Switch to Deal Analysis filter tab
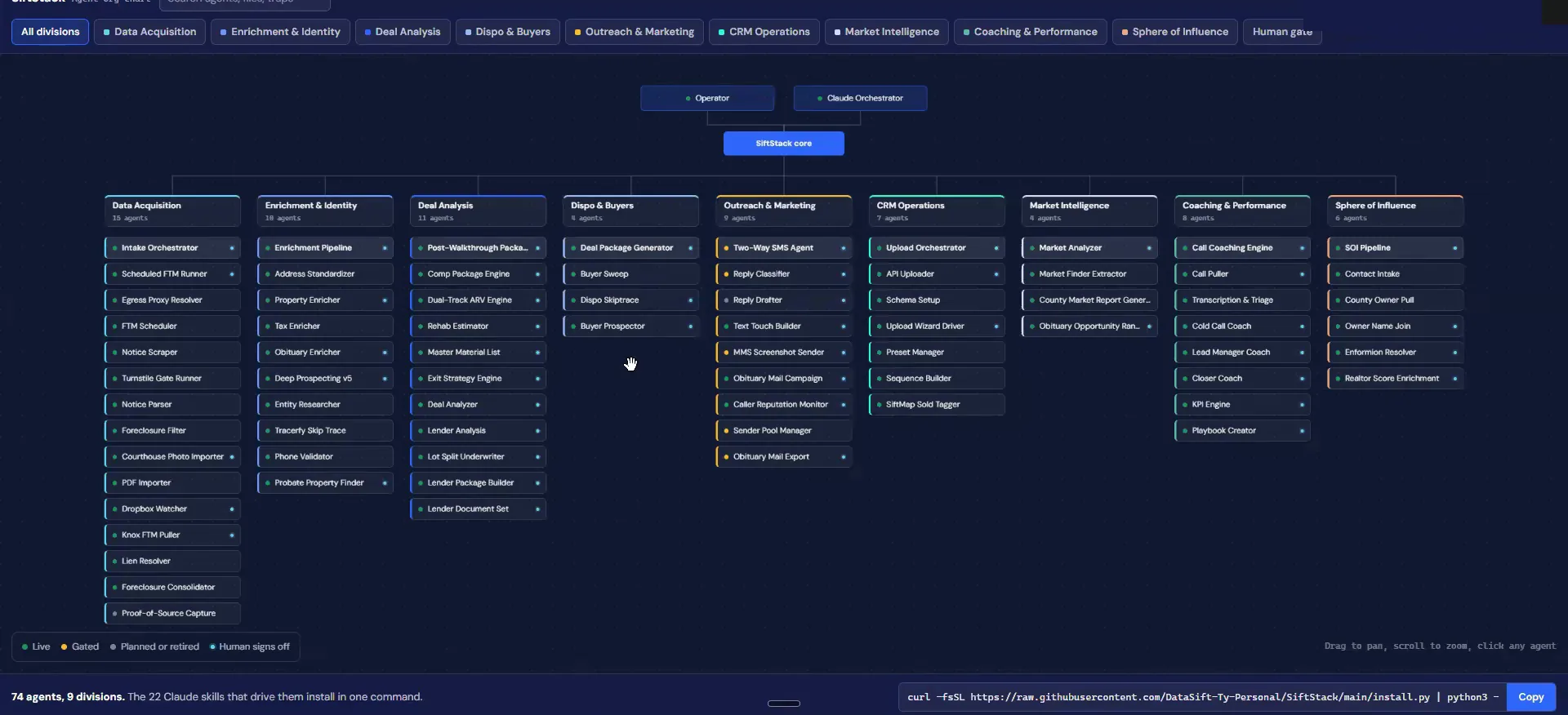The image size is (1568, 715). tap(403, 32)
